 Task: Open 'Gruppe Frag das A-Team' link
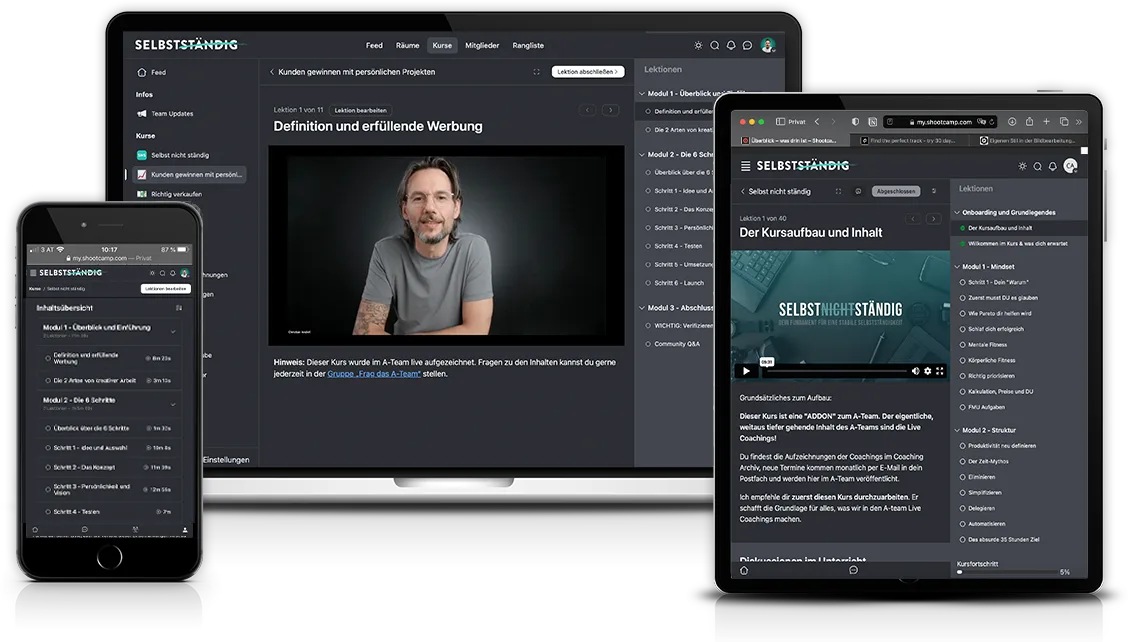(373, 374)
